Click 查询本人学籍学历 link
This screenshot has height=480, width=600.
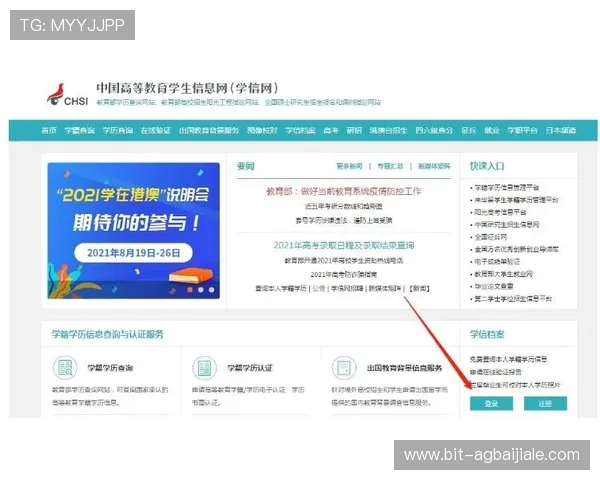click(x=281, y=288)
